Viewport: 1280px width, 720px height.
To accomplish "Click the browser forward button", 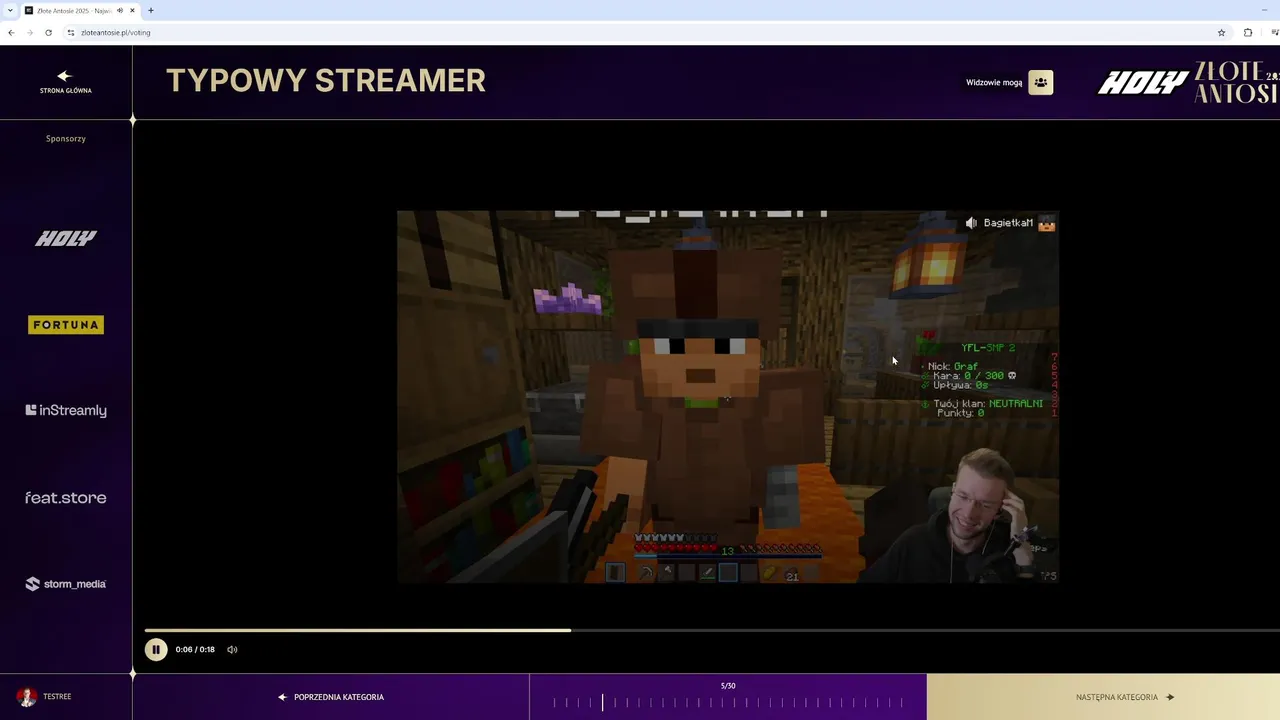I will point(30,32).
